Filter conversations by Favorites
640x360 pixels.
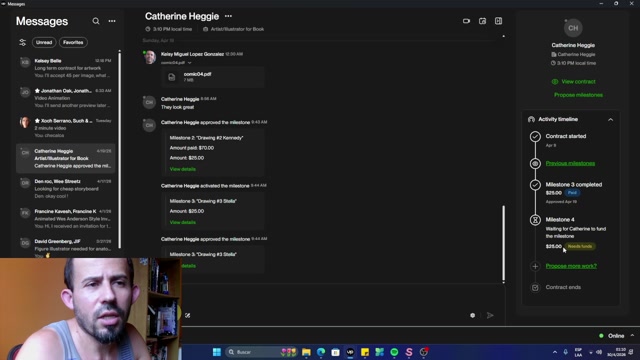(x=73, y=42)
